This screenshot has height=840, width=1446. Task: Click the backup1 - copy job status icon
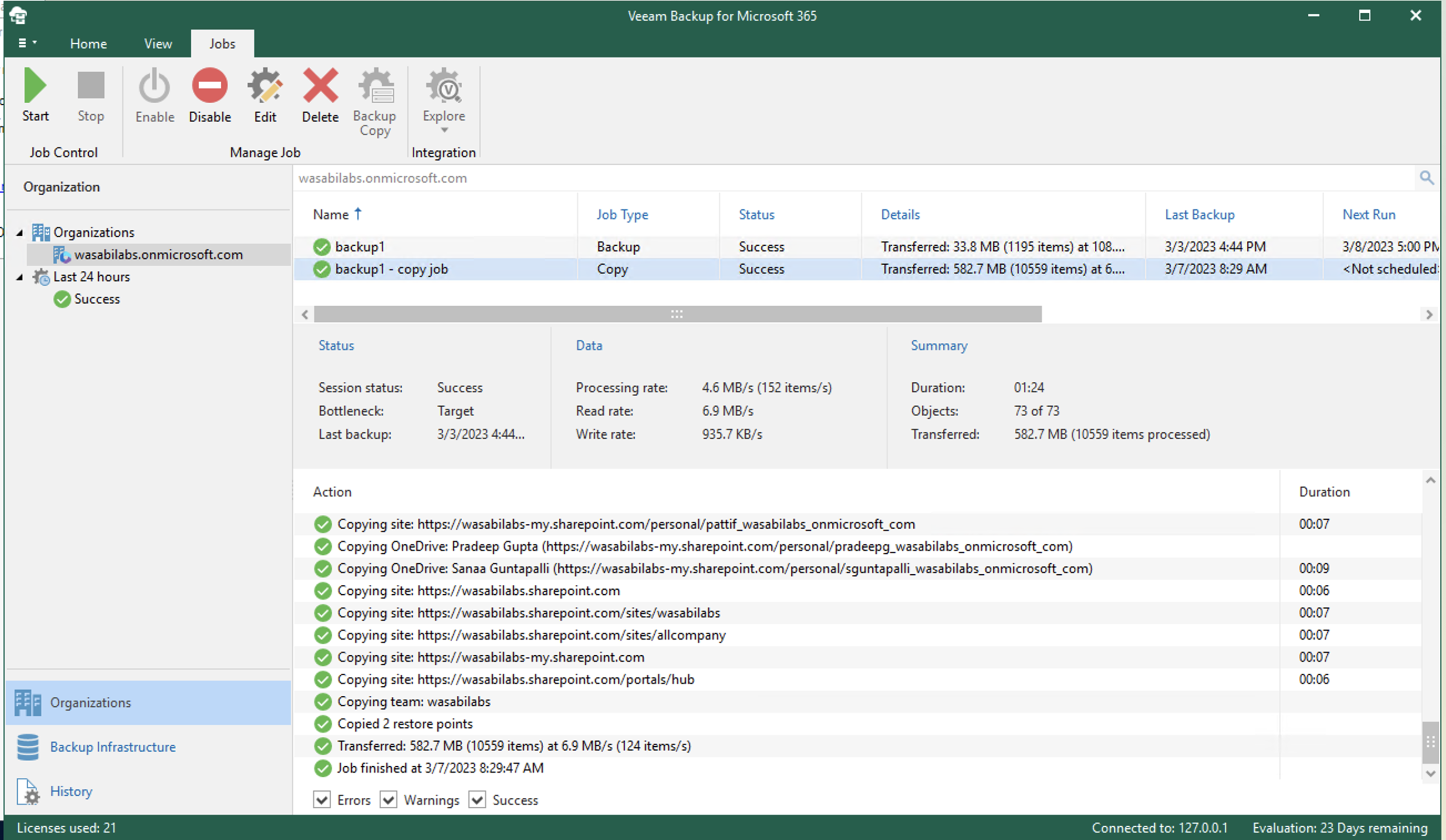click(322, 269)
